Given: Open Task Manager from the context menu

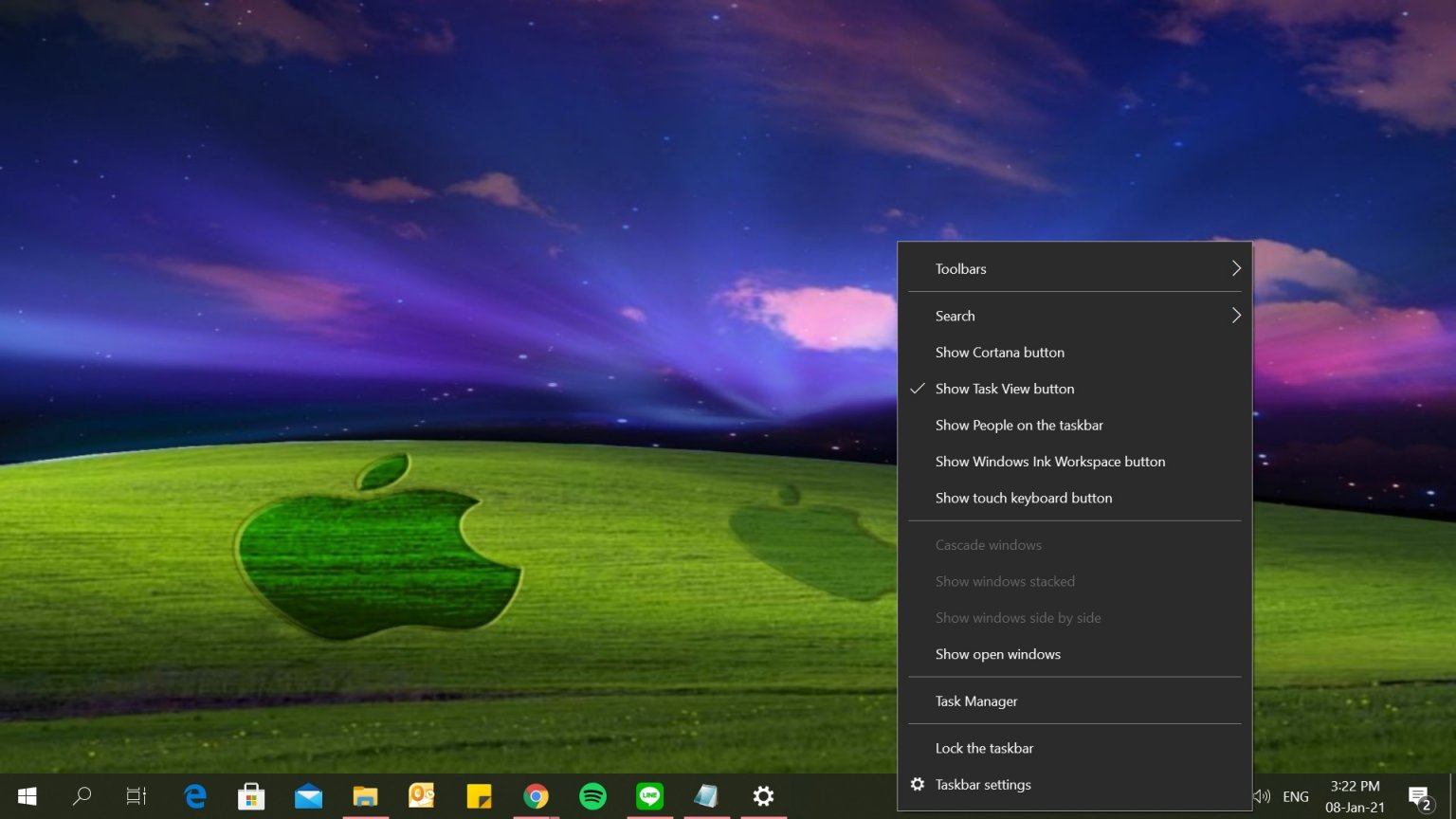Looking at the screenshot, I should click(975, 701).
